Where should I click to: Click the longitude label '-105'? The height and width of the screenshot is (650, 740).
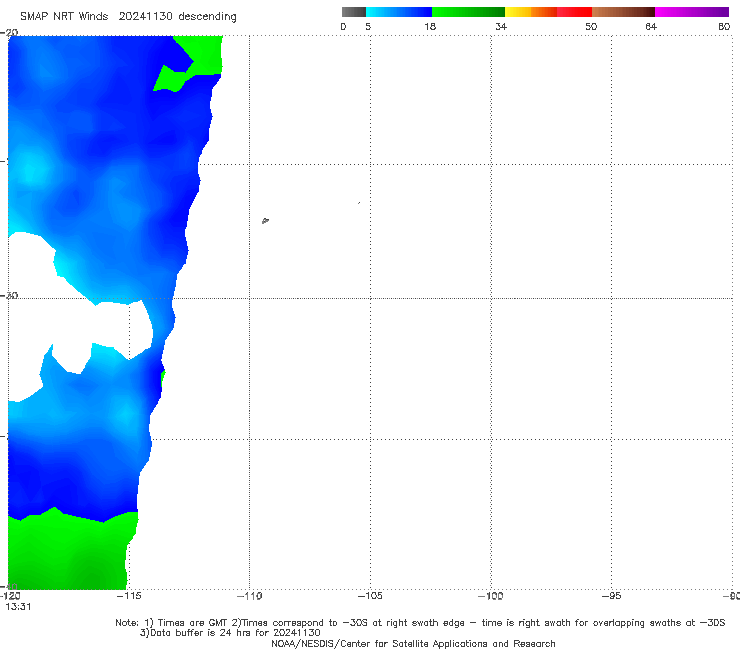click(370, 596)
